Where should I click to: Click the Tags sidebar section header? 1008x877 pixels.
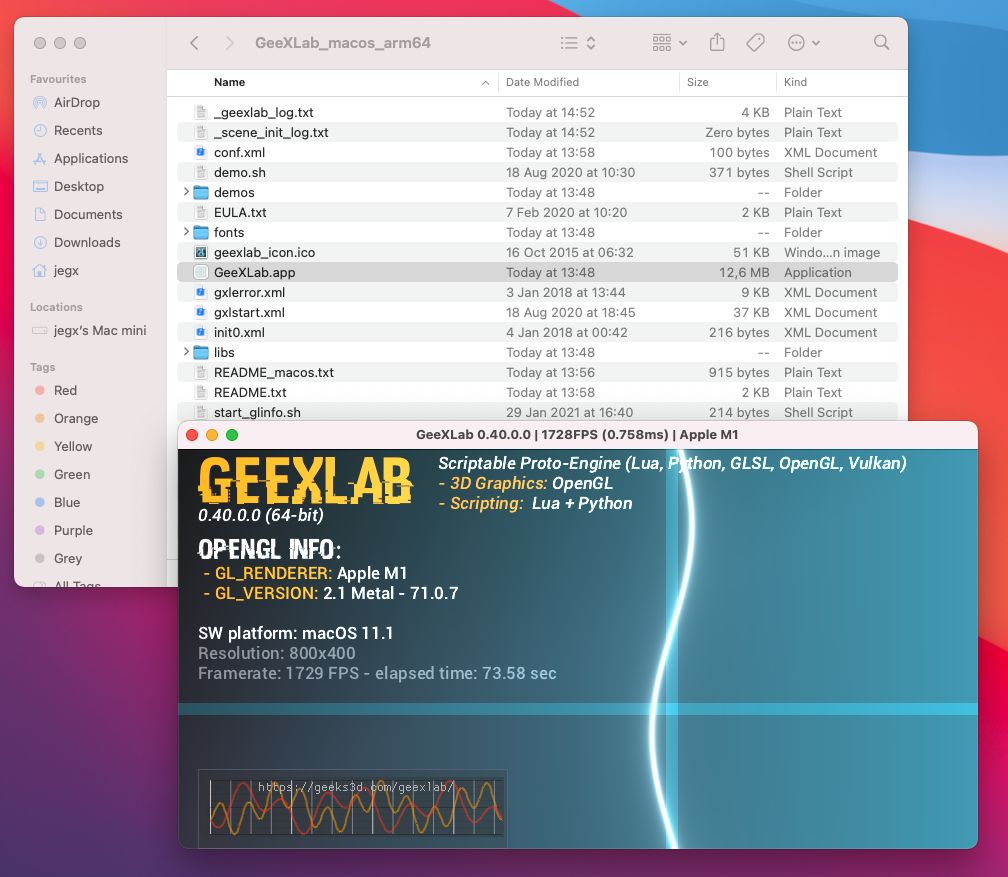pyautogui.click(x=42, y=367)
